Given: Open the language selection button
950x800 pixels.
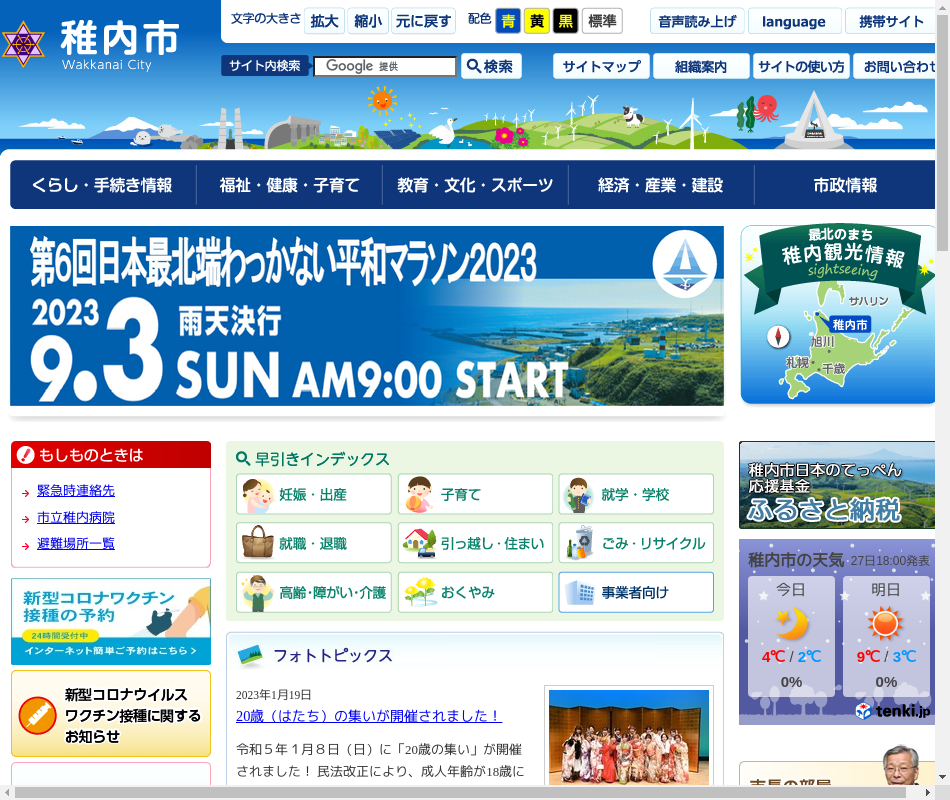Looking at the screenshot, I should click(x=793, y=21).
